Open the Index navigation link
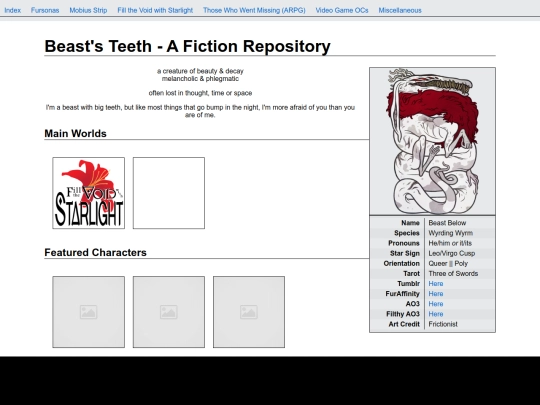The image size is (540, 405). tap(12, 10)
